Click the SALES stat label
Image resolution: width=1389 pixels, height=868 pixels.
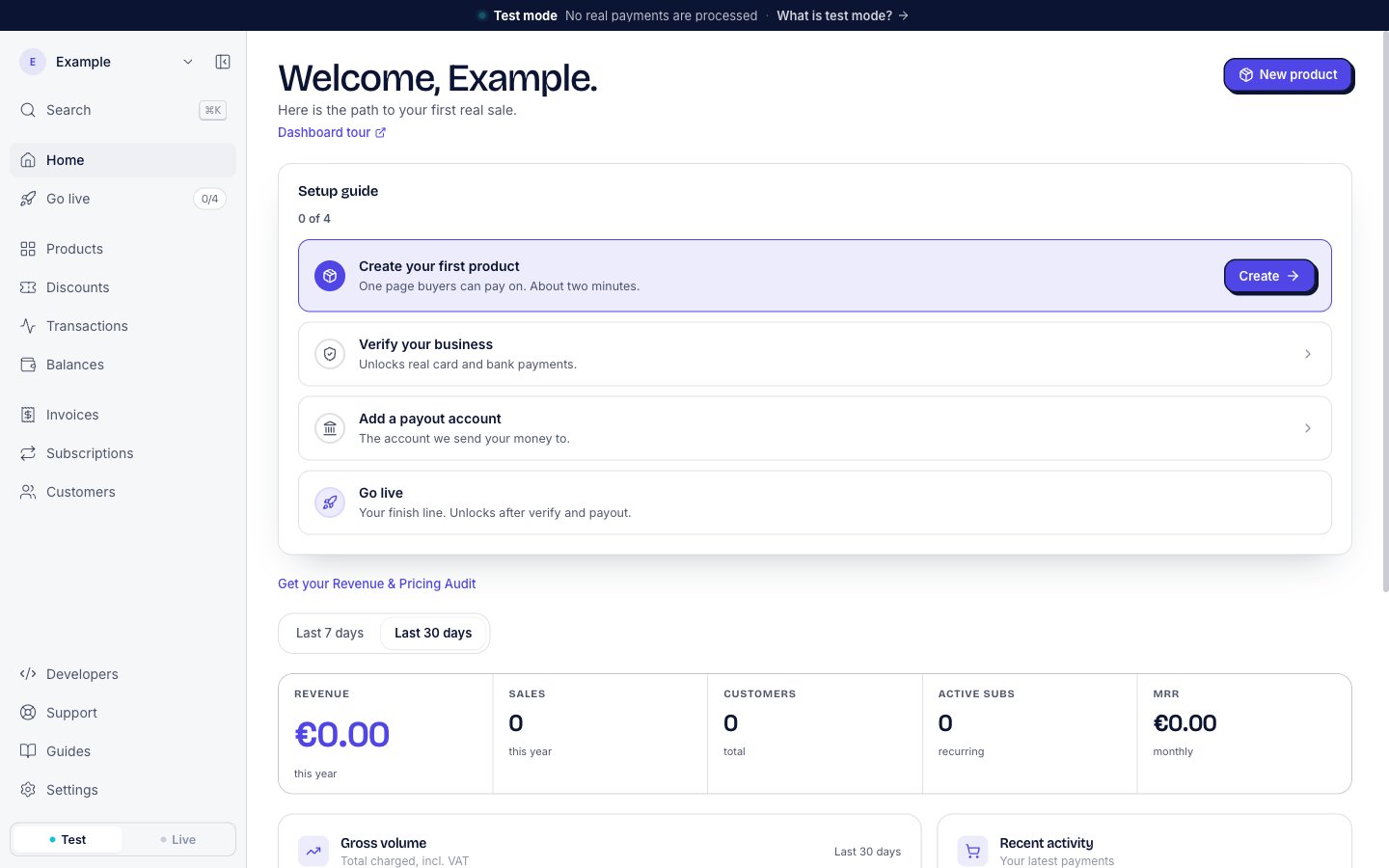[x=527, y=694]
